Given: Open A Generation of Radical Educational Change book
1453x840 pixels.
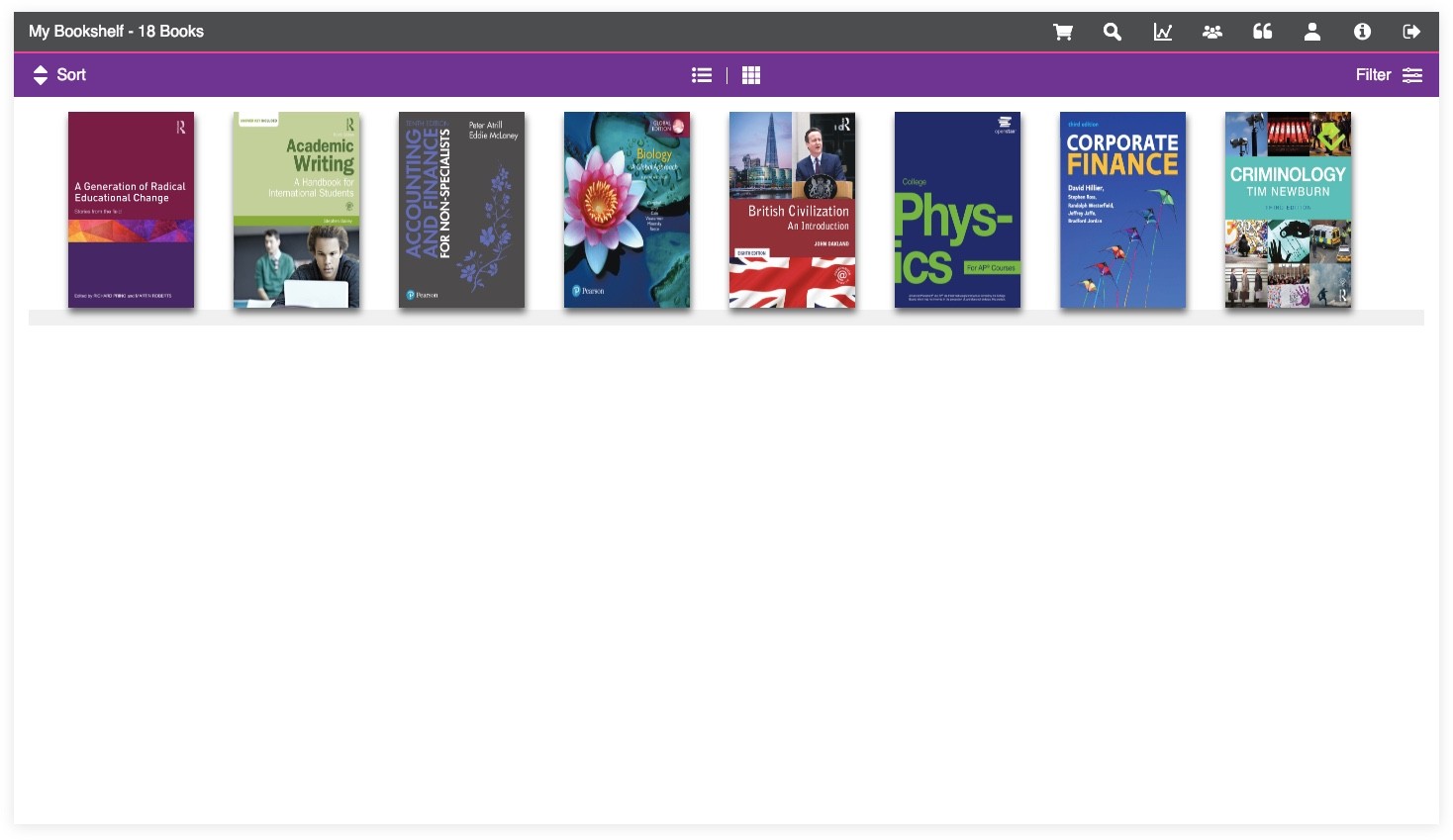Looking at the screenshot, I should click(x=131, y=210).
